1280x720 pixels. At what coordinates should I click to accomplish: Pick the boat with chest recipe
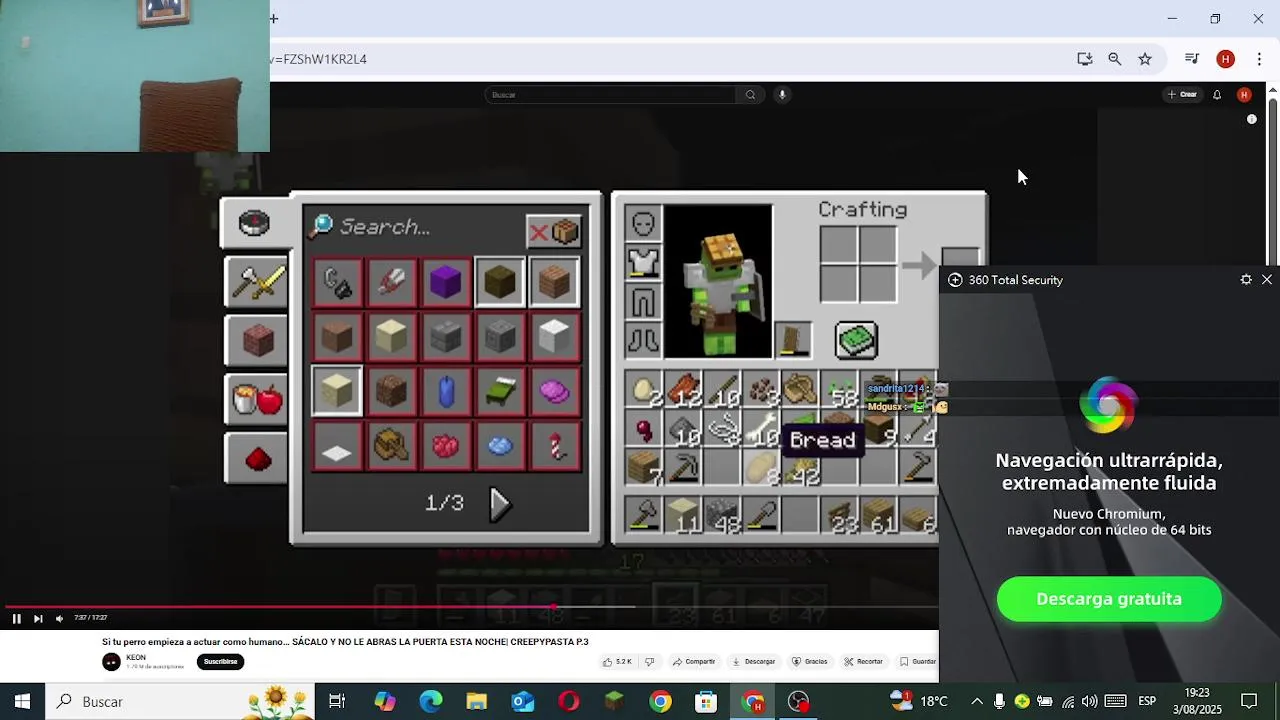coord(391,445)
